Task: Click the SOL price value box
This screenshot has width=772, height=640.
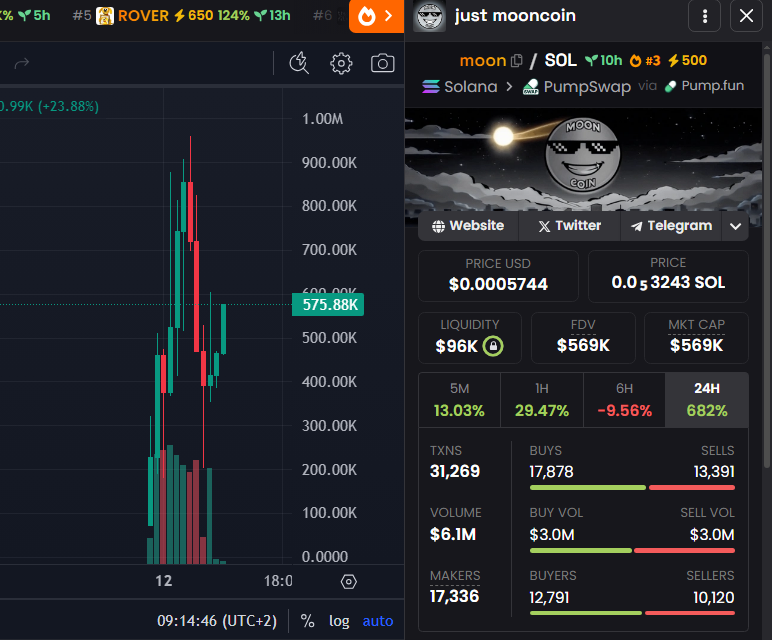Action: (668, 276)
